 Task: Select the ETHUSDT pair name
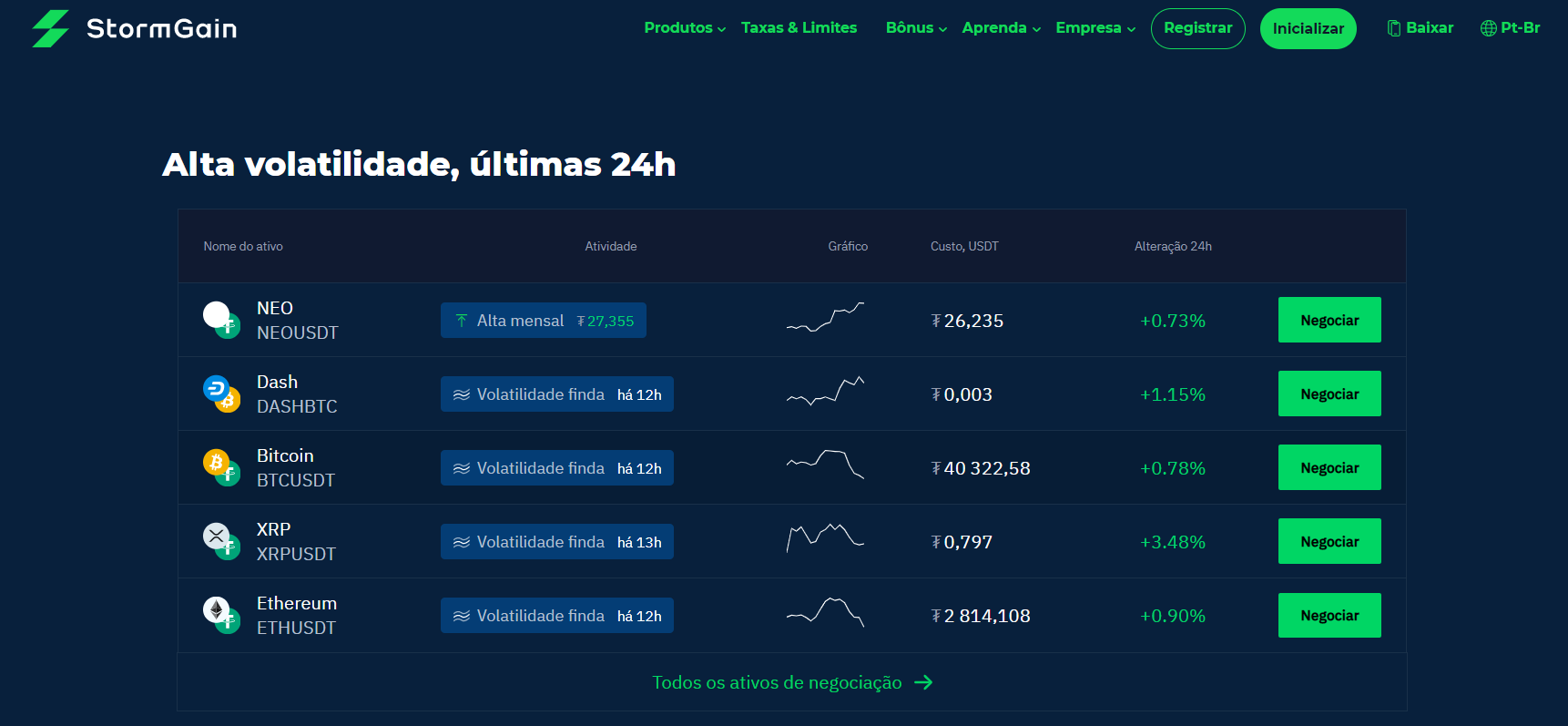pyautogui.click(x=296, y=629)
